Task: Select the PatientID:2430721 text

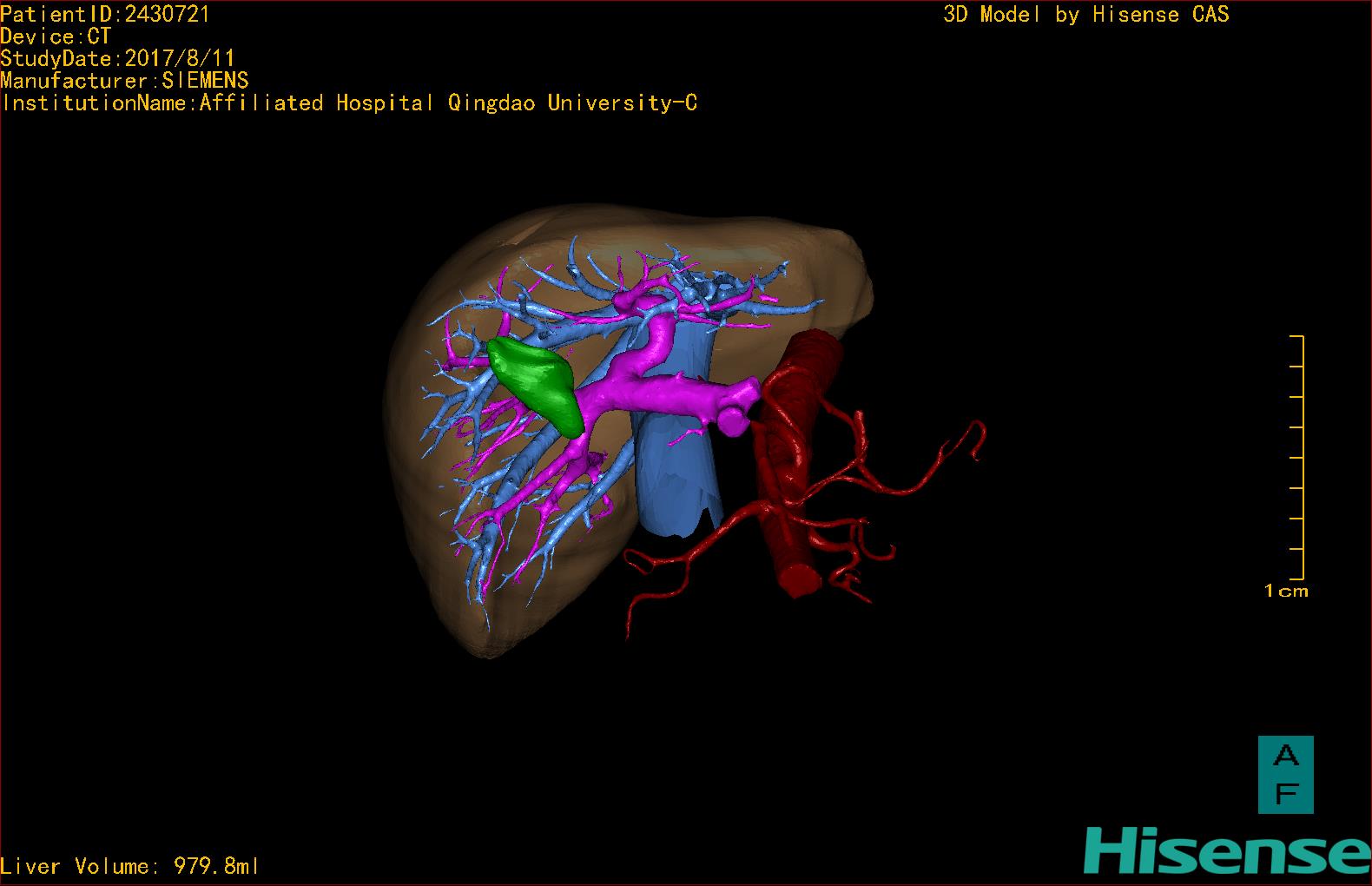Action: (x=105, y=14)
